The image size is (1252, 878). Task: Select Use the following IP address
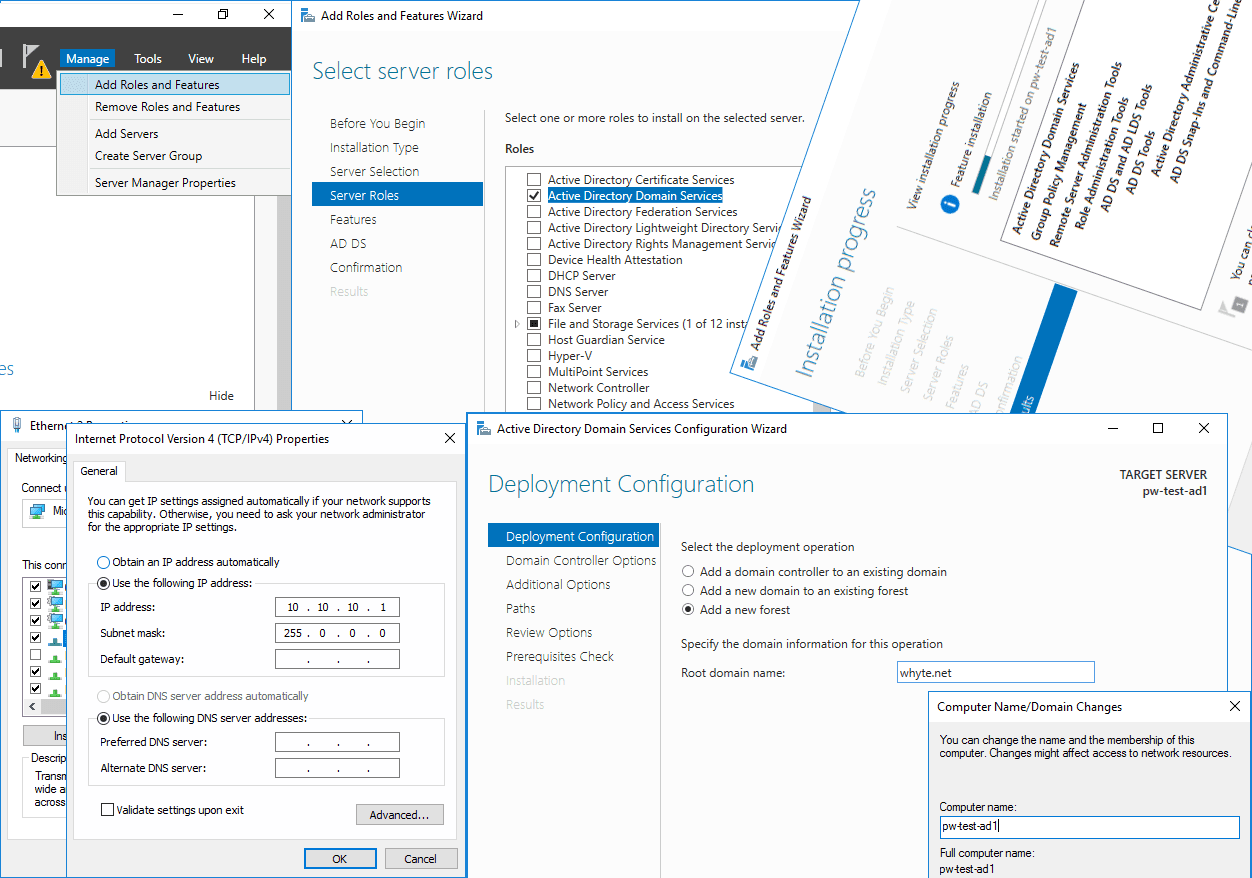(104, 583)
